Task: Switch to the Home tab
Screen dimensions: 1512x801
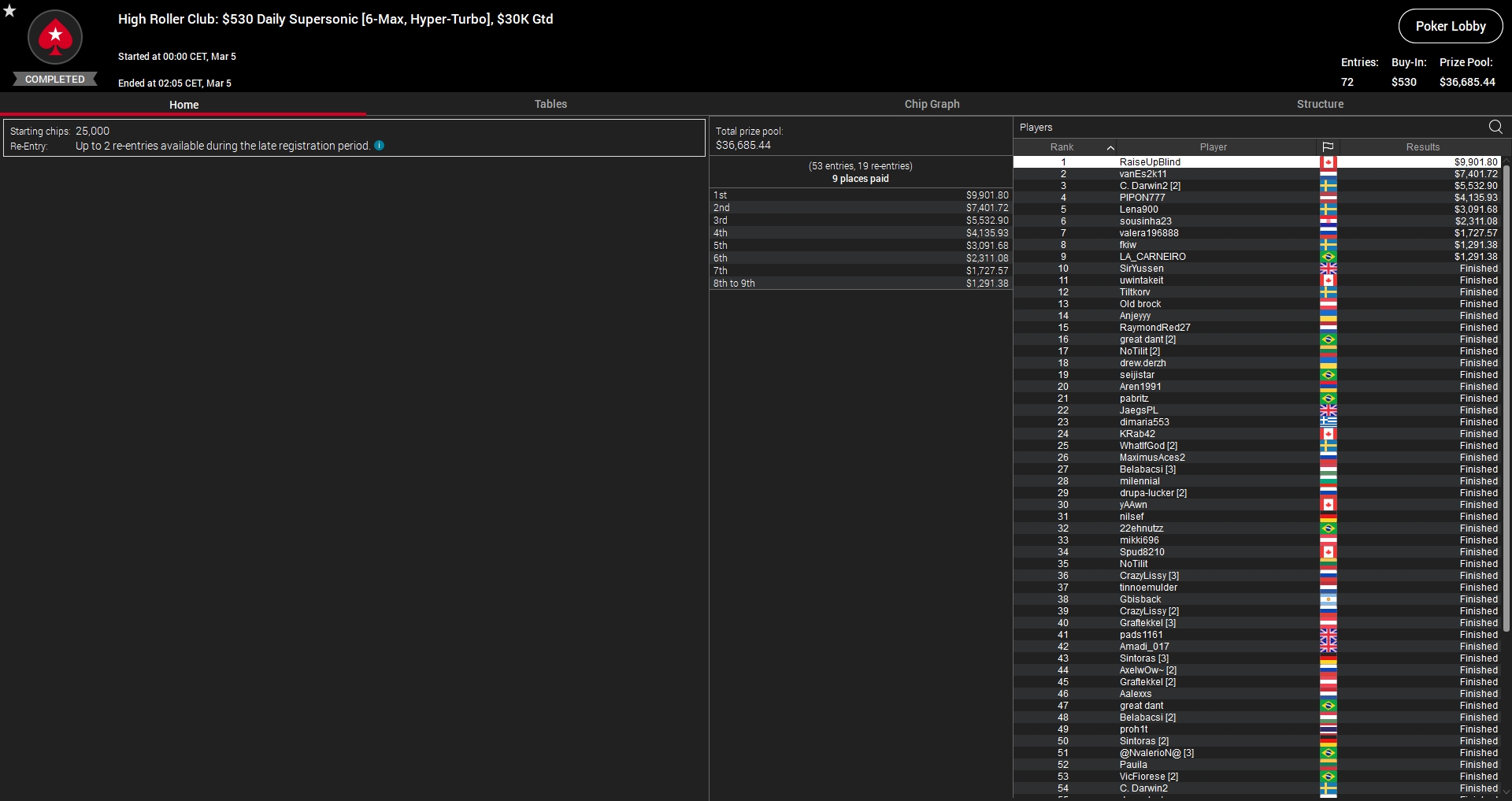Action: point(183,104)
